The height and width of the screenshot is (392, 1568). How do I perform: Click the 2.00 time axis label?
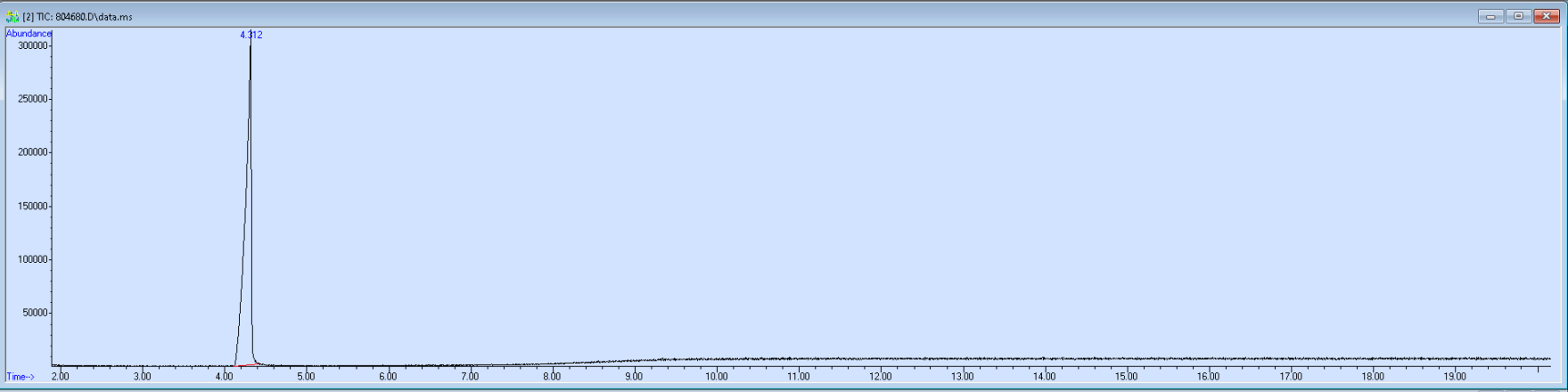pyautogui.click(x=60, y=377)
